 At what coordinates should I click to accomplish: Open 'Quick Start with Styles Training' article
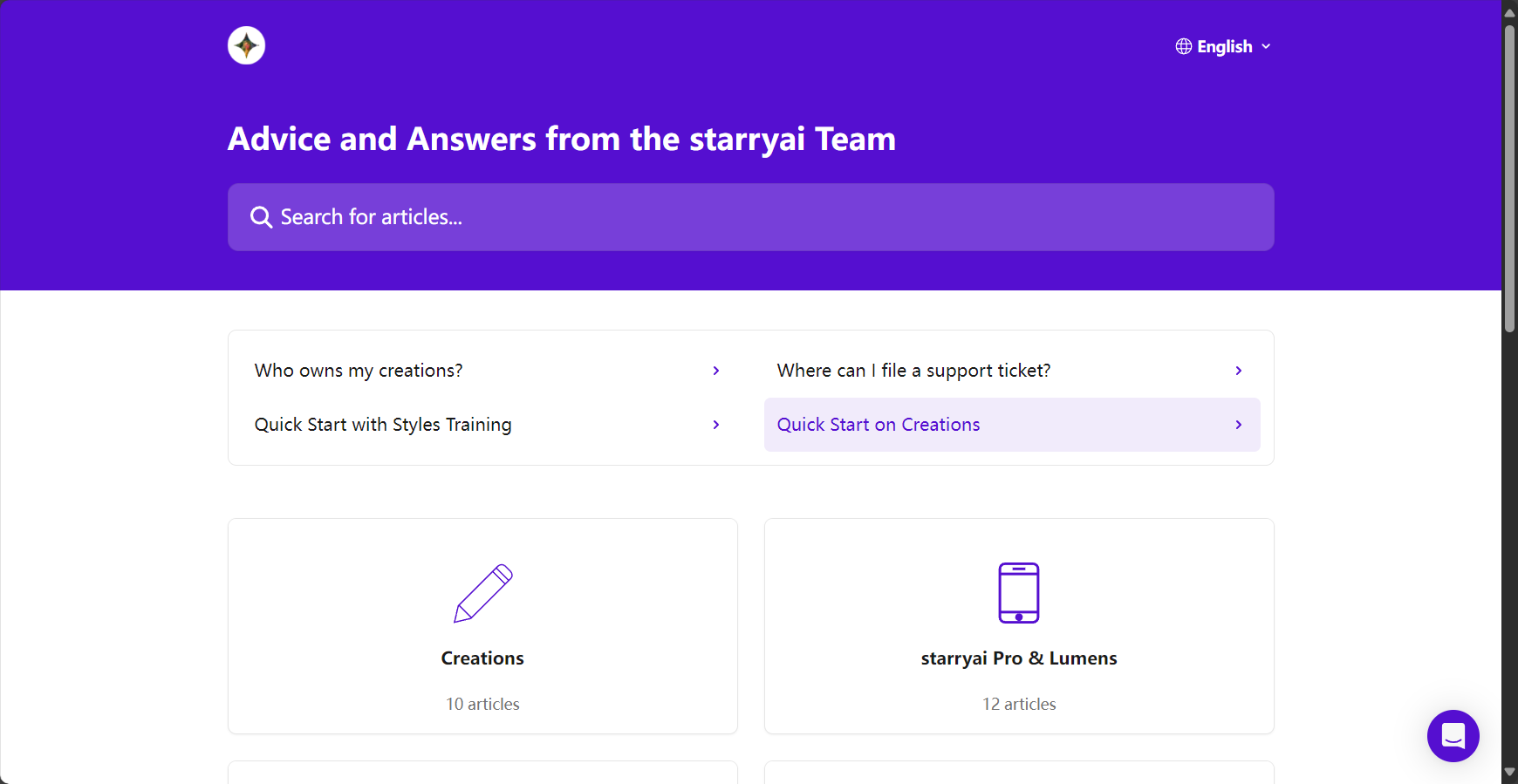click(489, 425)
